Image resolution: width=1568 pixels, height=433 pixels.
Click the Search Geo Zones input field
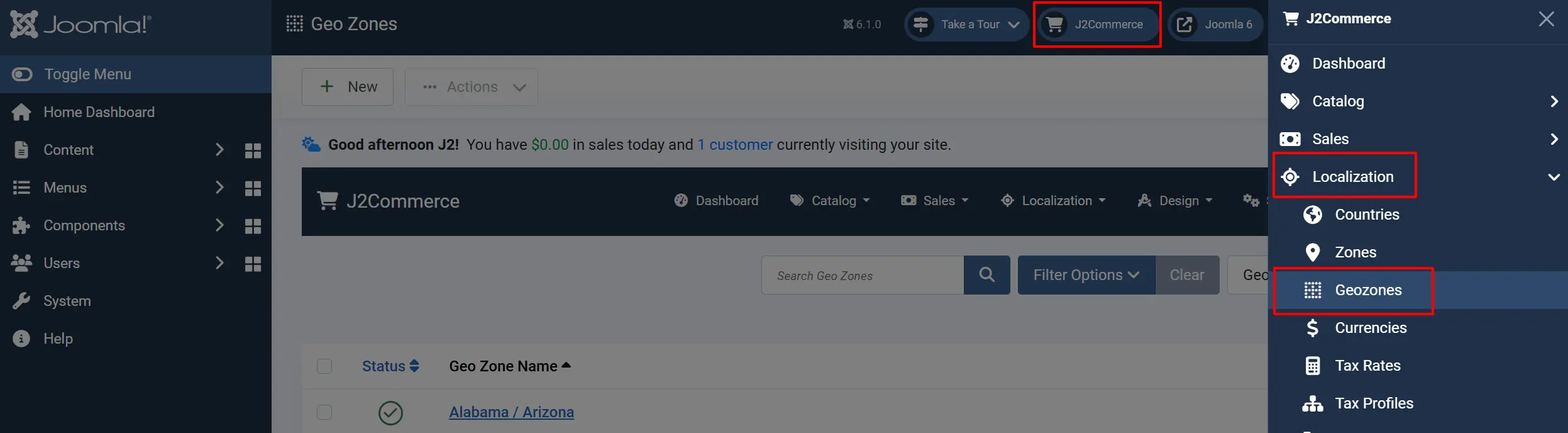863,275
